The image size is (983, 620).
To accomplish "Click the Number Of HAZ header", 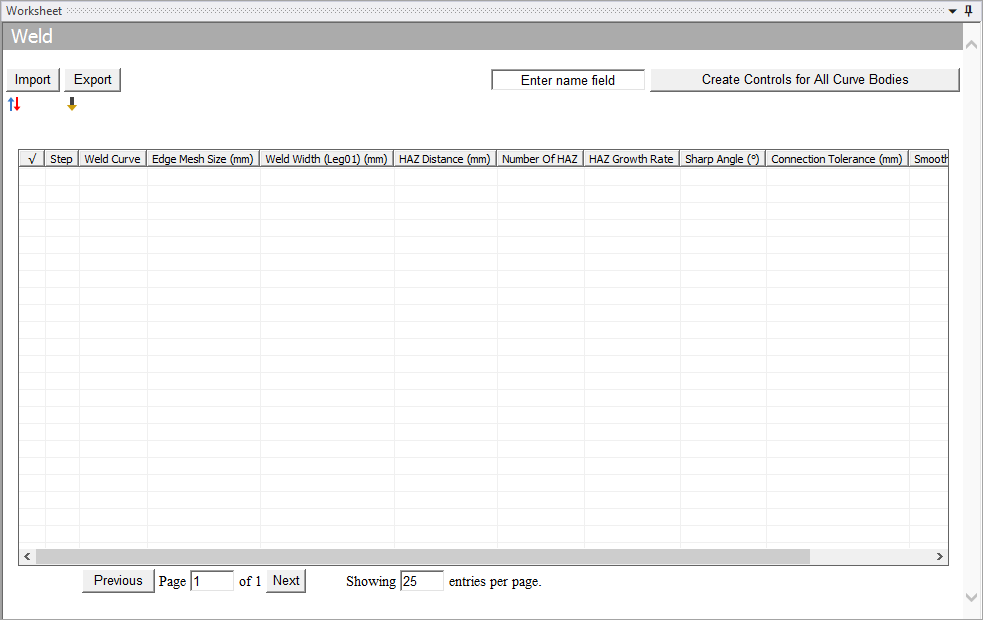I will coord(540,159).
